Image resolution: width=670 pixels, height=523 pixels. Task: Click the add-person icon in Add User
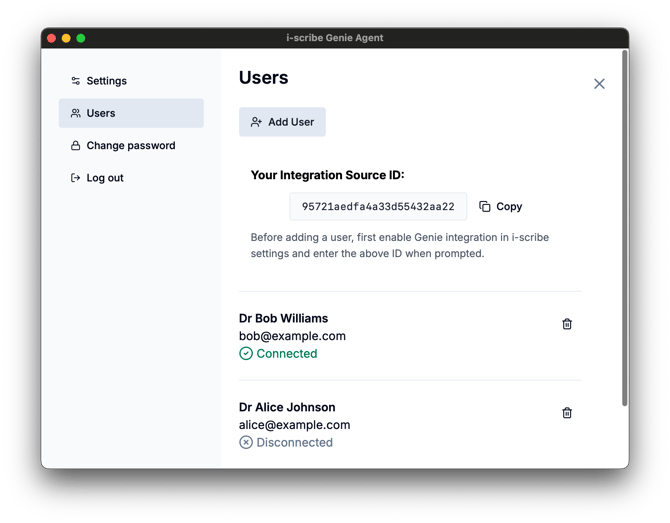[x=256, y=122]
